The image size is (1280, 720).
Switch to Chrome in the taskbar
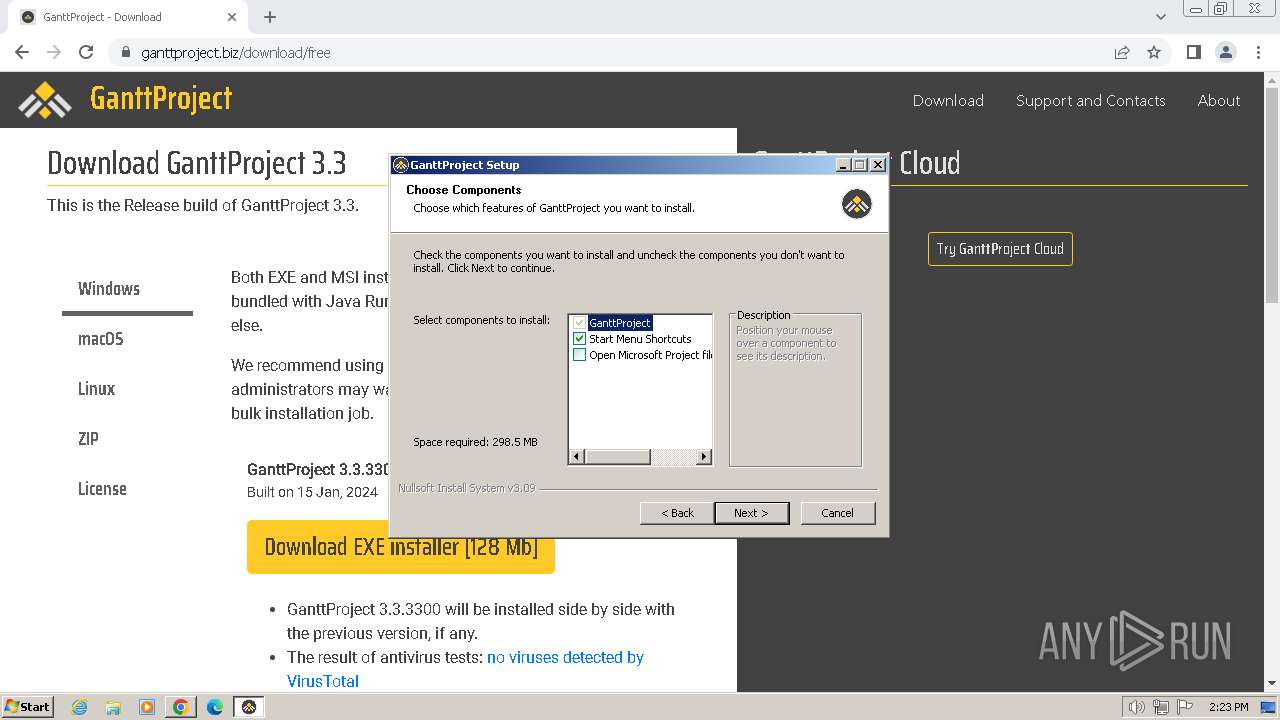coord(181,707)
